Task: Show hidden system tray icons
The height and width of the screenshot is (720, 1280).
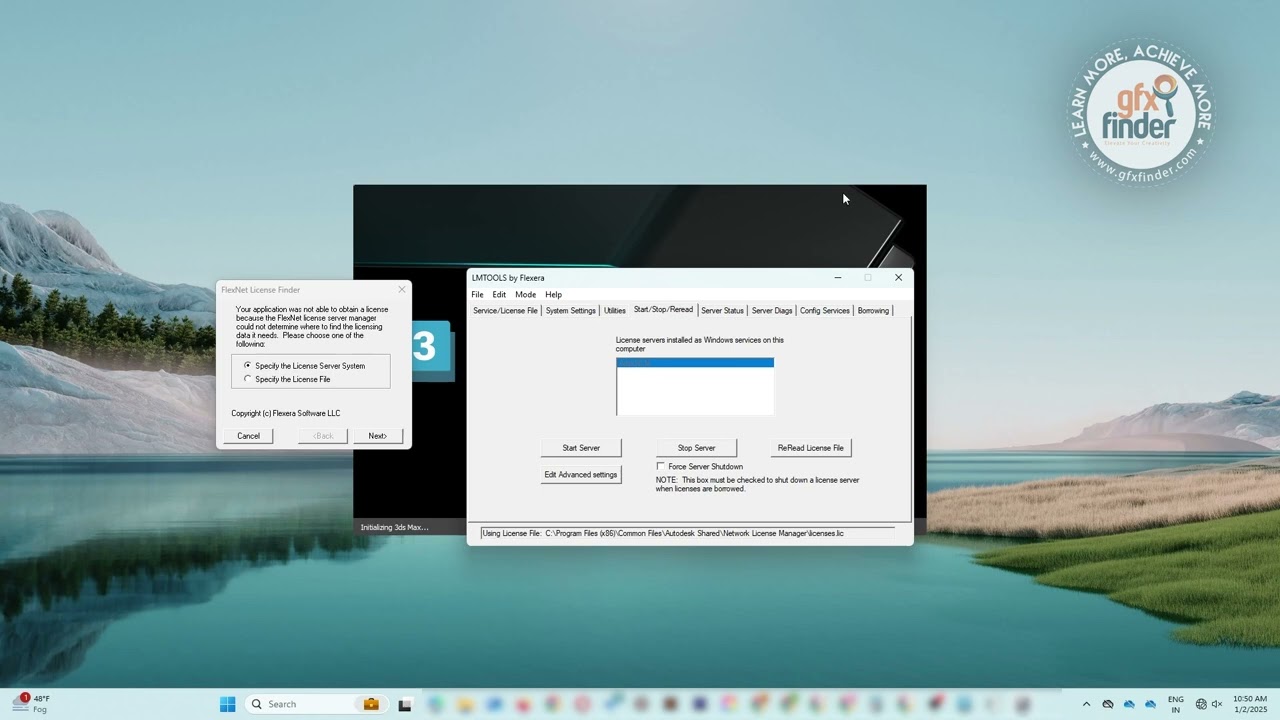Action: point(1086,704)
